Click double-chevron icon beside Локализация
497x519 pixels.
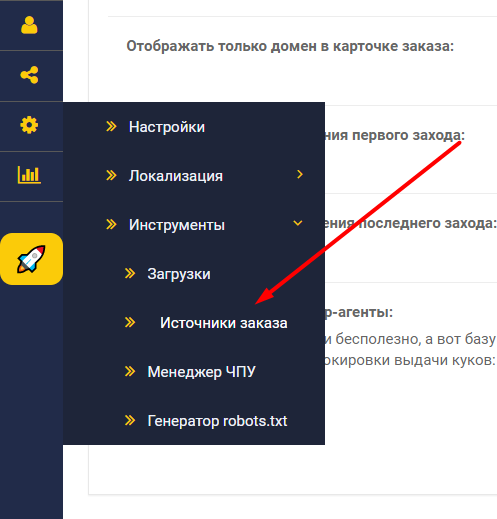111,175
